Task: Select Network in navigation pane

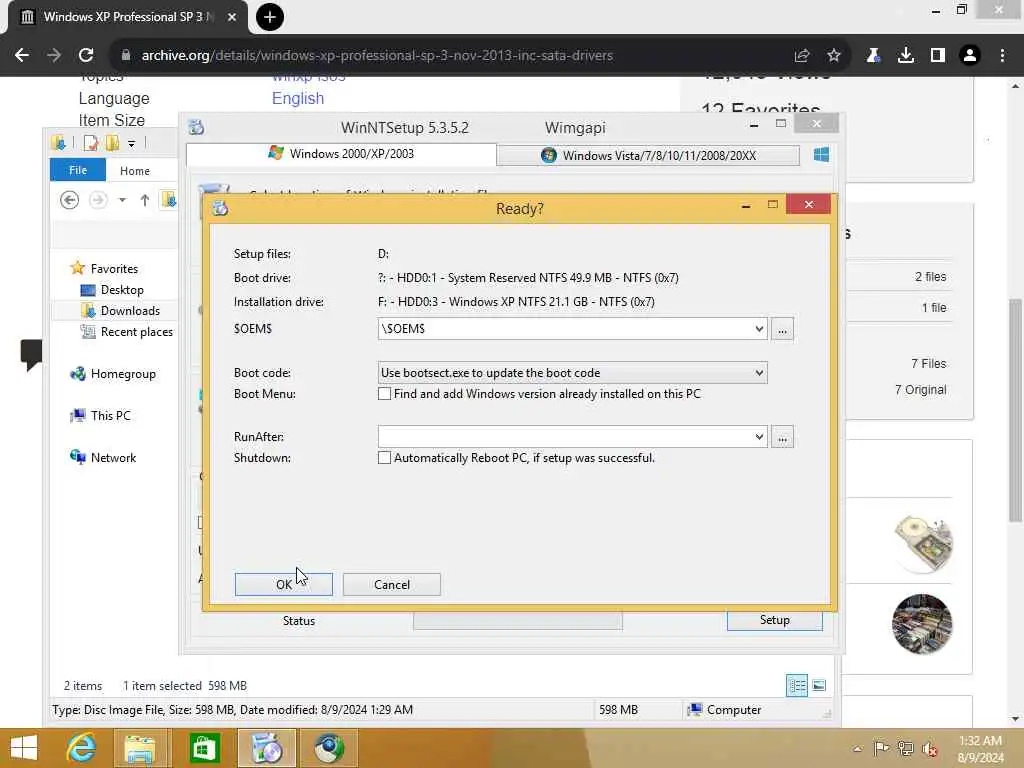Action: (x=112, y=457)
